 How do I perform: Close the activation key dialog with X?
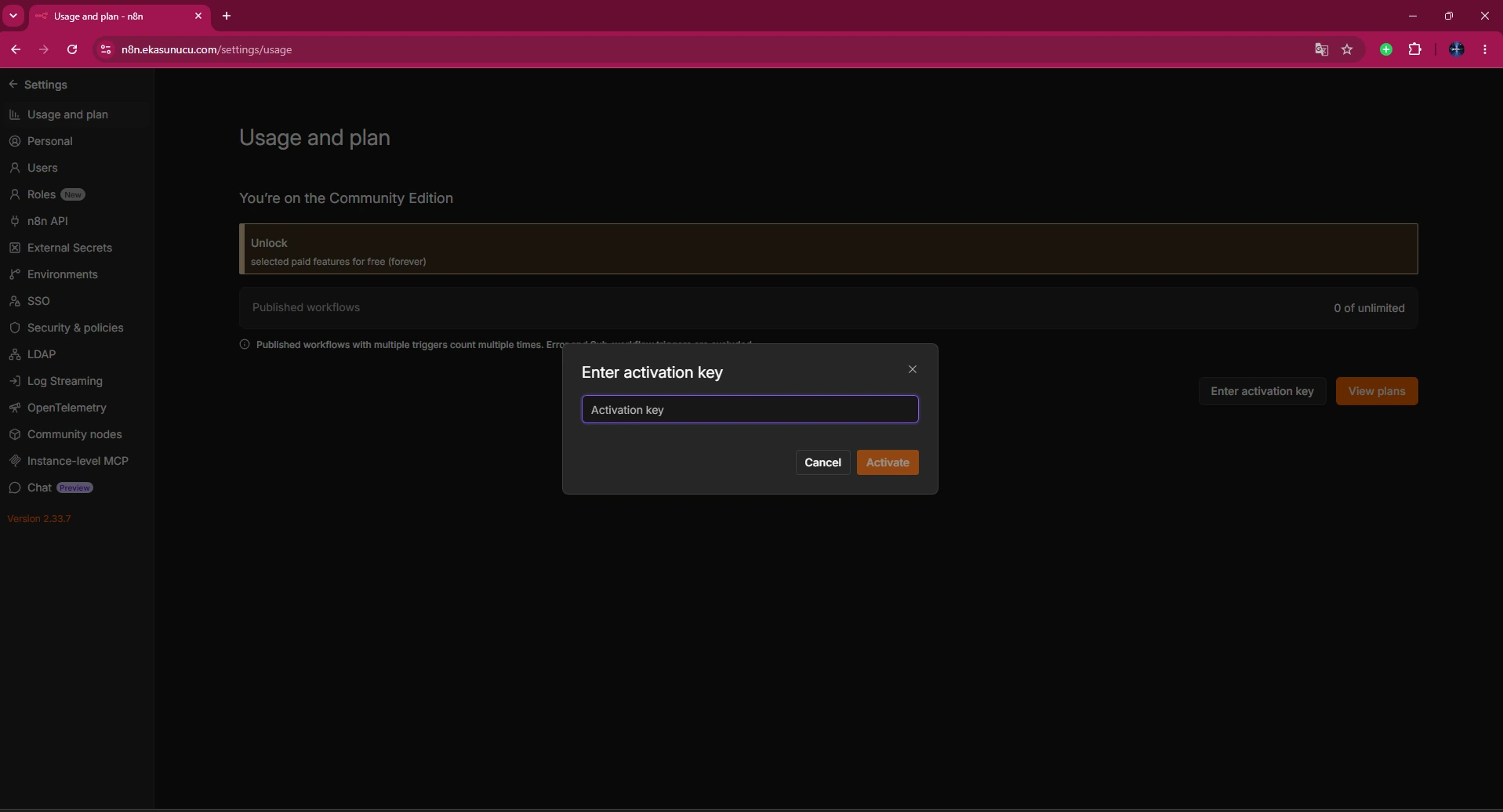click(913, 369)
